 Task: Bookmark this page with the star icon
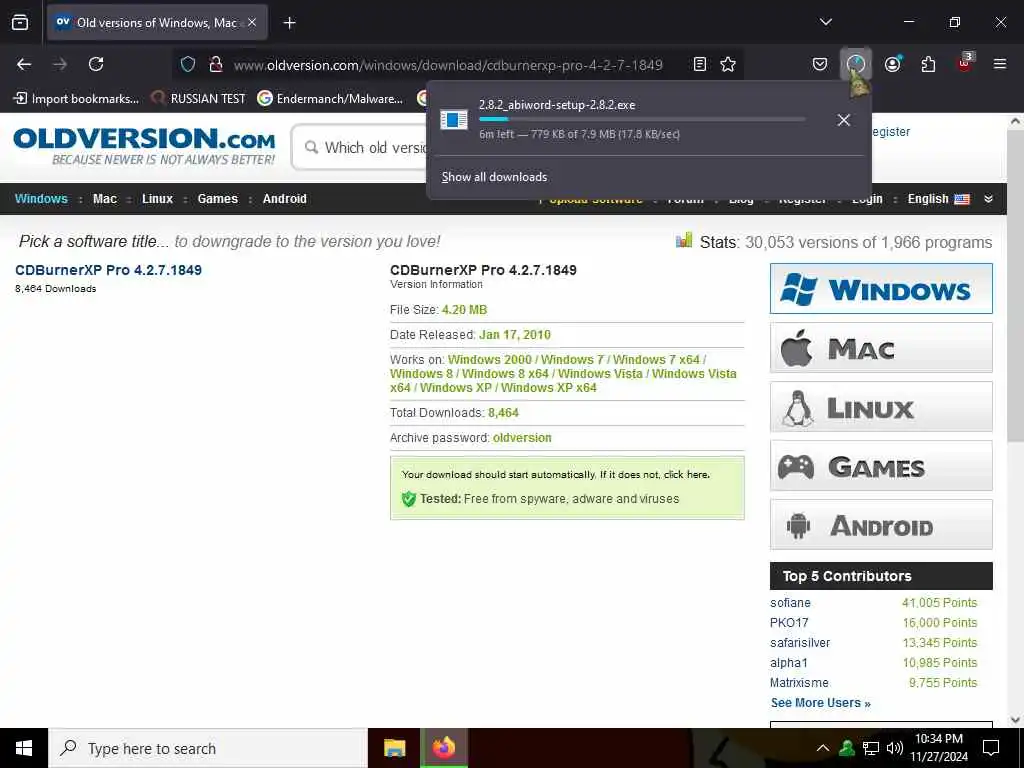pos(728,64)
